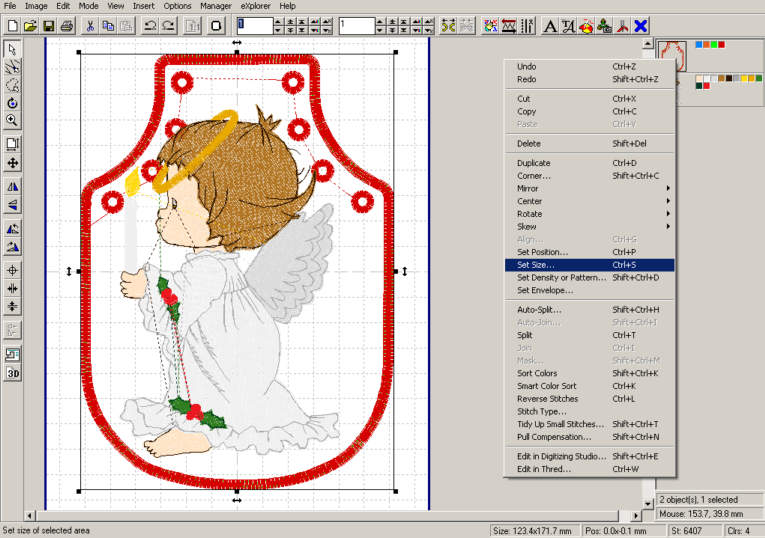The width and height of the screenshot is (765, 538).
Task: Click the Cut scissors icon
Action: (90, 25)
